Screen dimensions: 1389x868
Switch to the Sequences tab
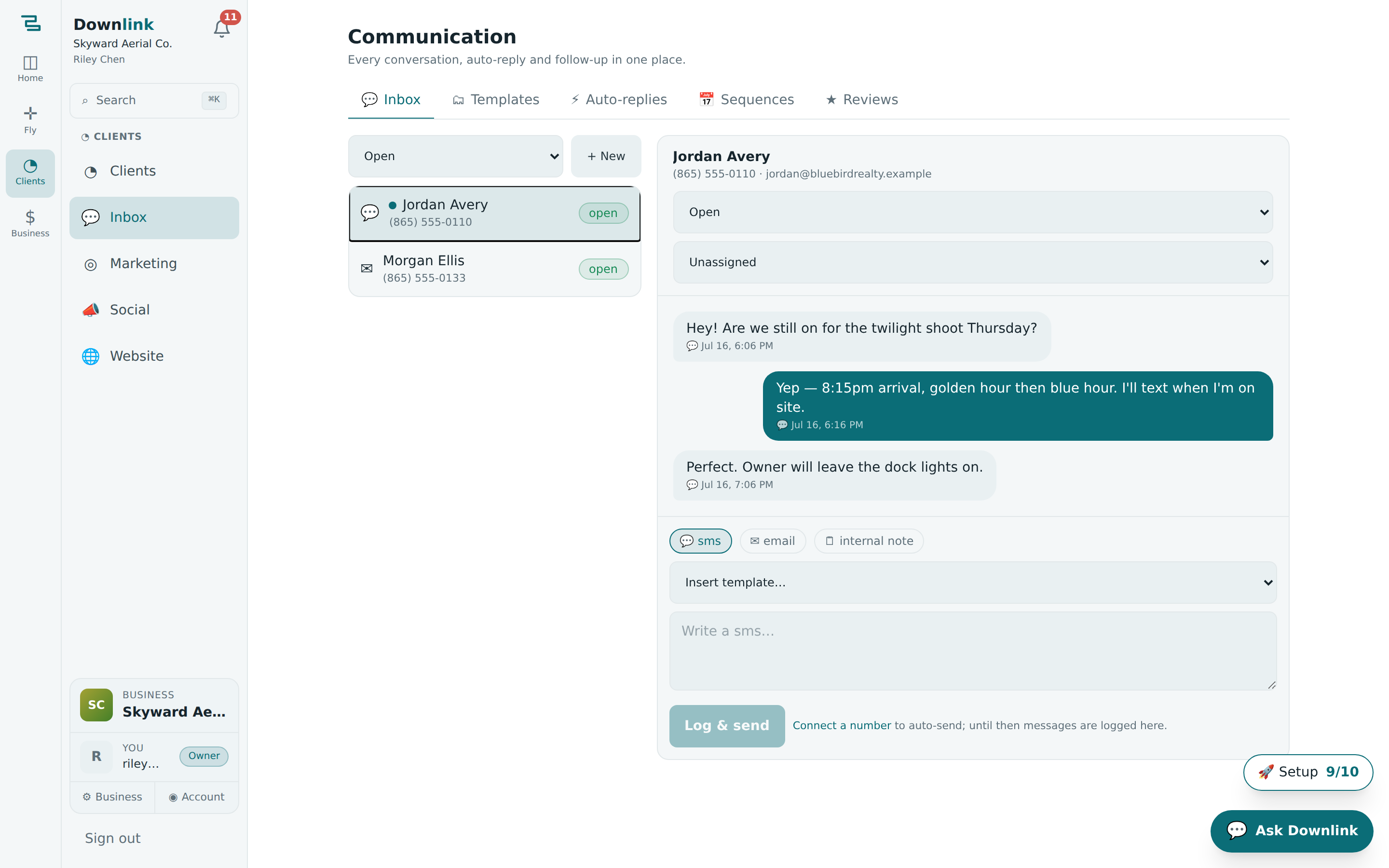tap(746, 100)
